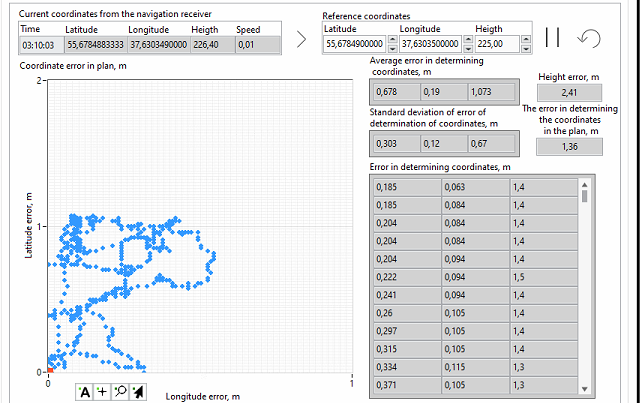Click the pause button
This screenshot has height=403, width=640.
552,39
